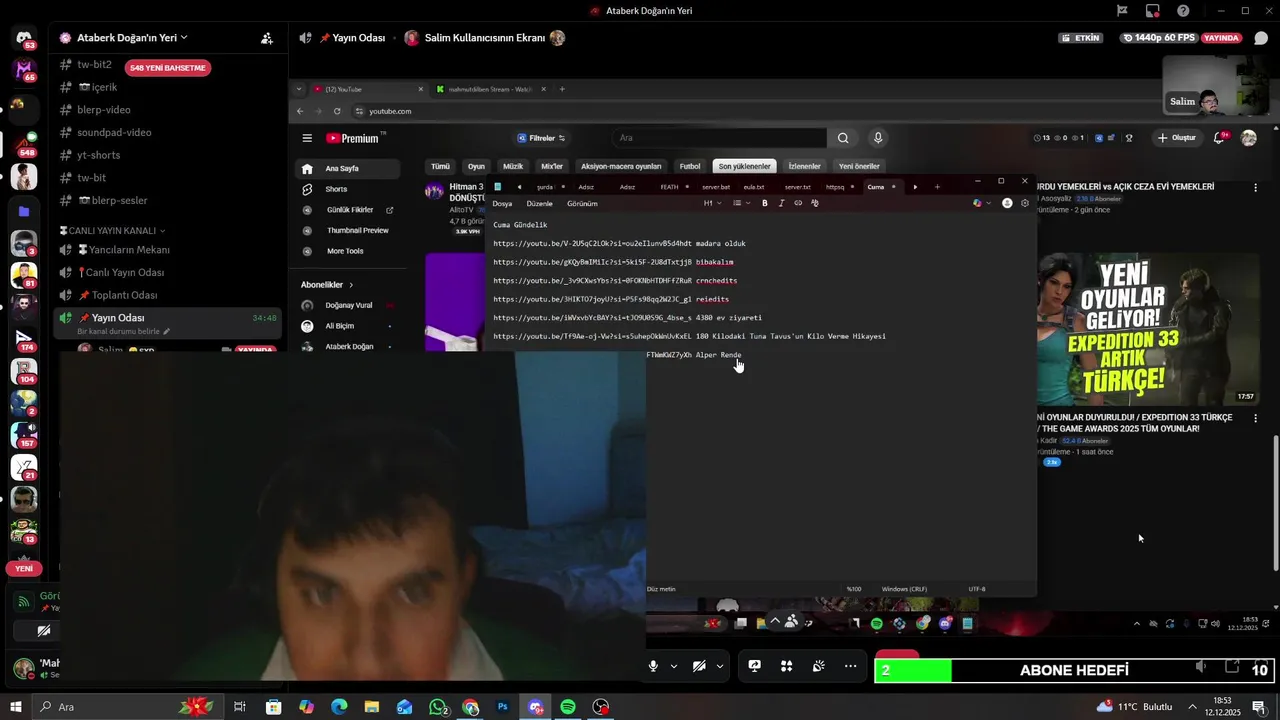Toggle camera on in call controls
The width and height of the screenshot is (1280, 720).
click(x=699, y=666)
